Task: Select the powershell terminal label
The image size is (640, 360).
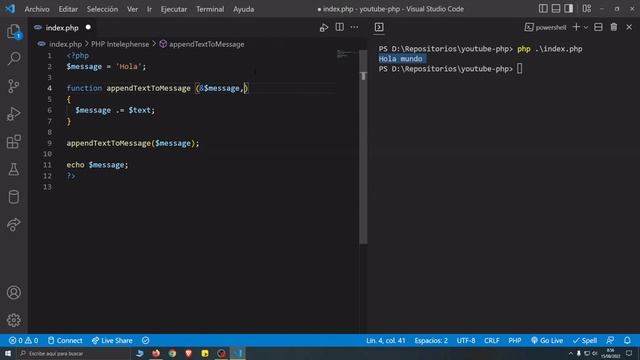Action: pos(545,27)
